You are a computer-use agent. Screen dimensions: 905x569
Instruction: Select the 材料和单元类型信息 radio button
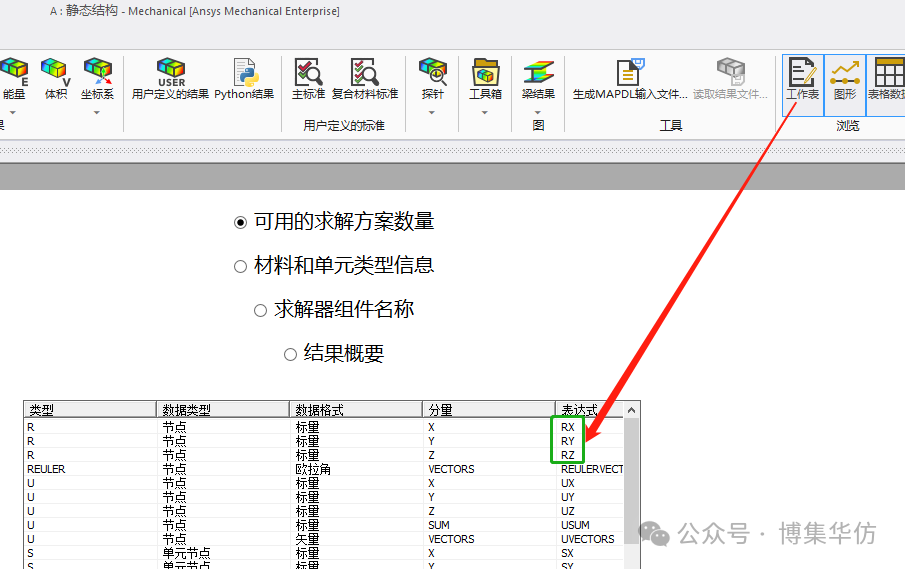[240, 267]
